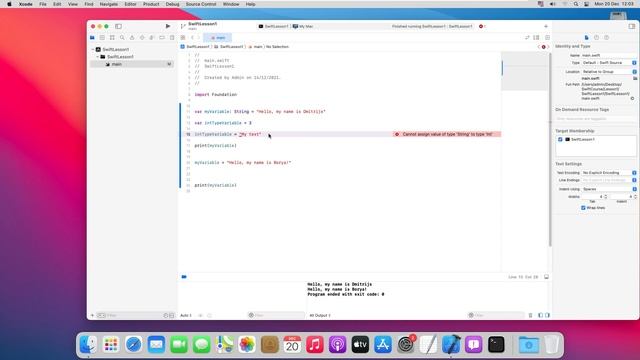Toggle the inspector panel button

point(632,26)
